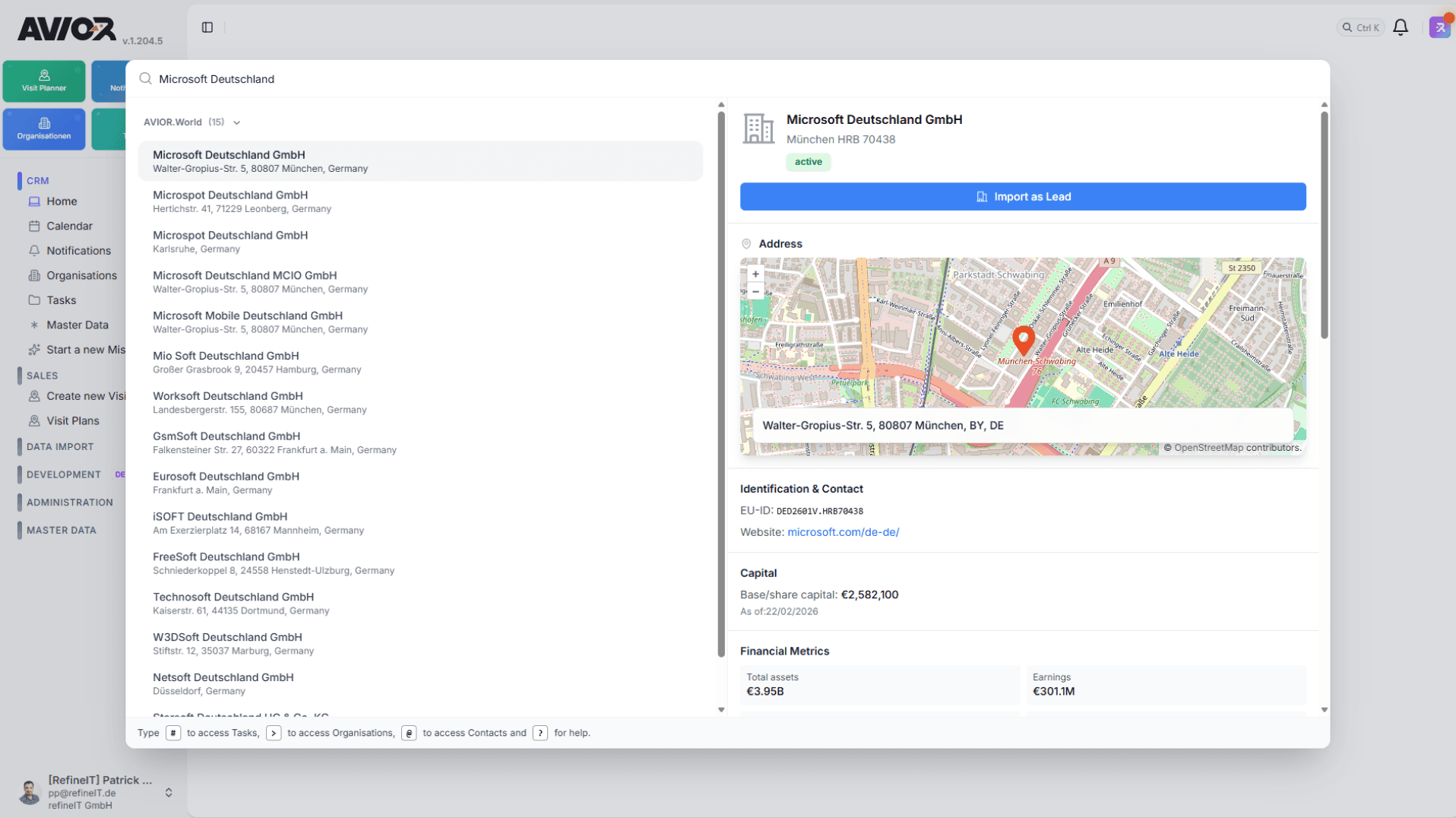
Task: Click the search magnifier icon
Action: 145,79
